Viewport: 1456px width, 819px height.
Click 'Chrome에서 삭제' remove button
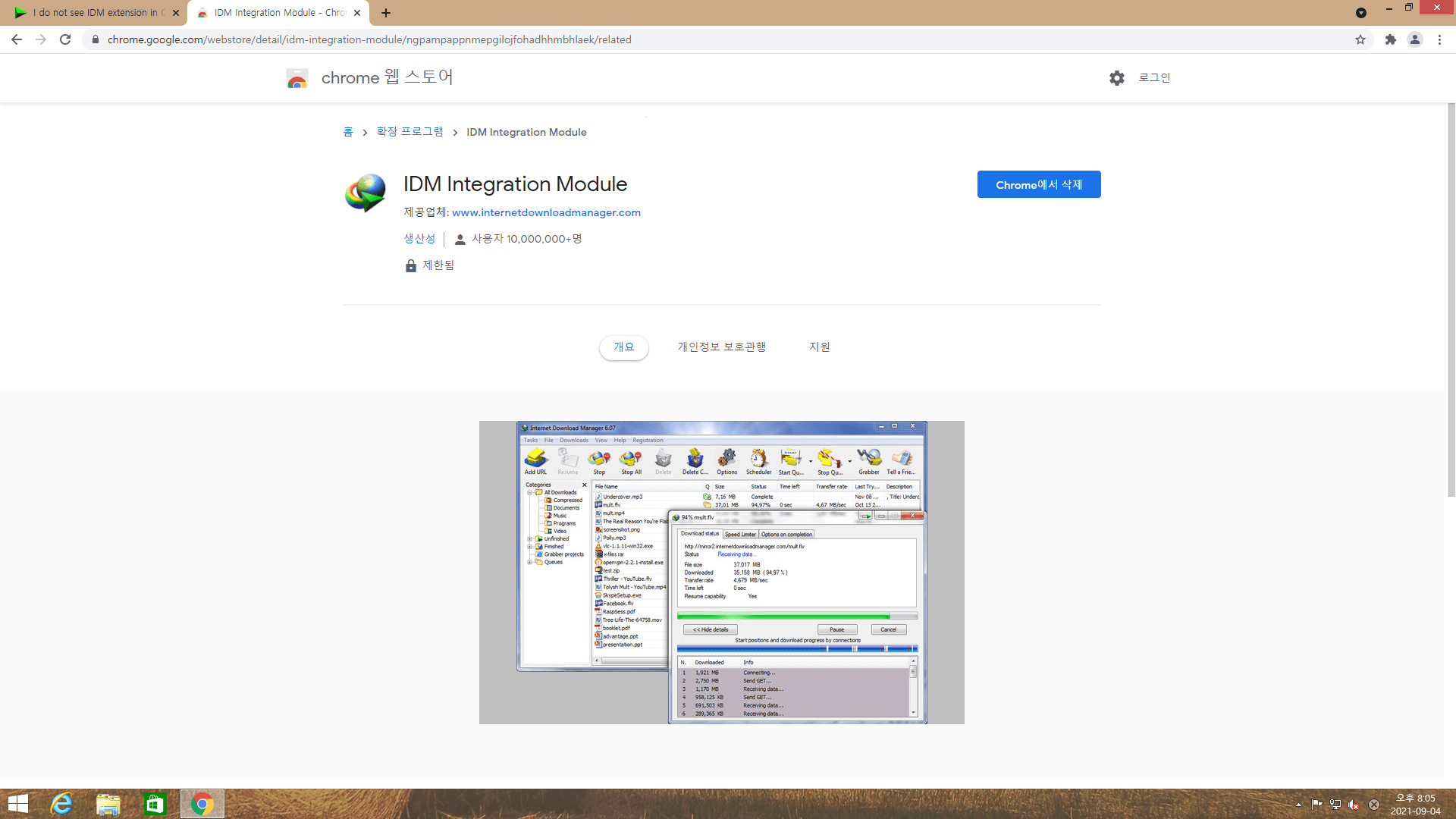click(x=1039, y=184)
